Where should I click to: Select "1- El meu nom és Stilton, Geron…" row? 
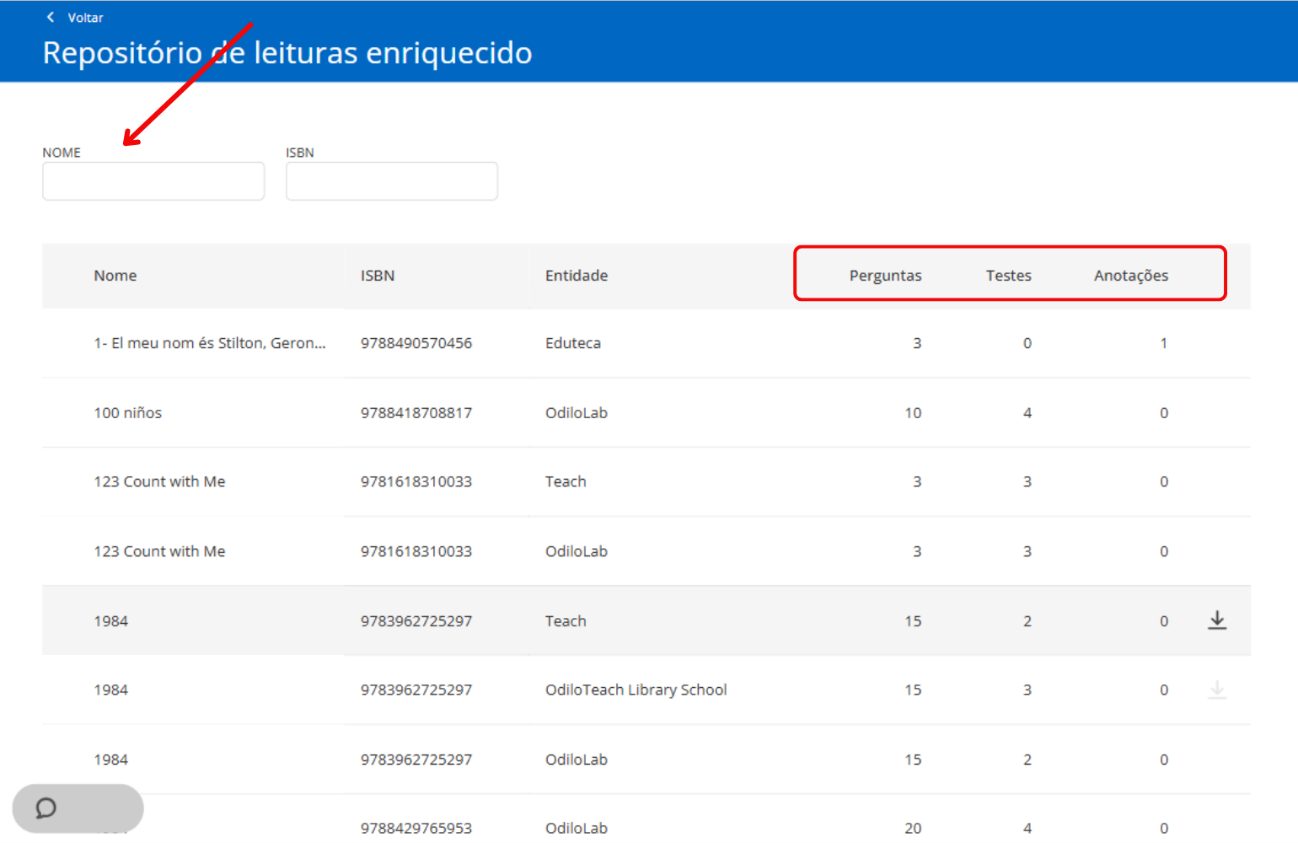(646, 343)
